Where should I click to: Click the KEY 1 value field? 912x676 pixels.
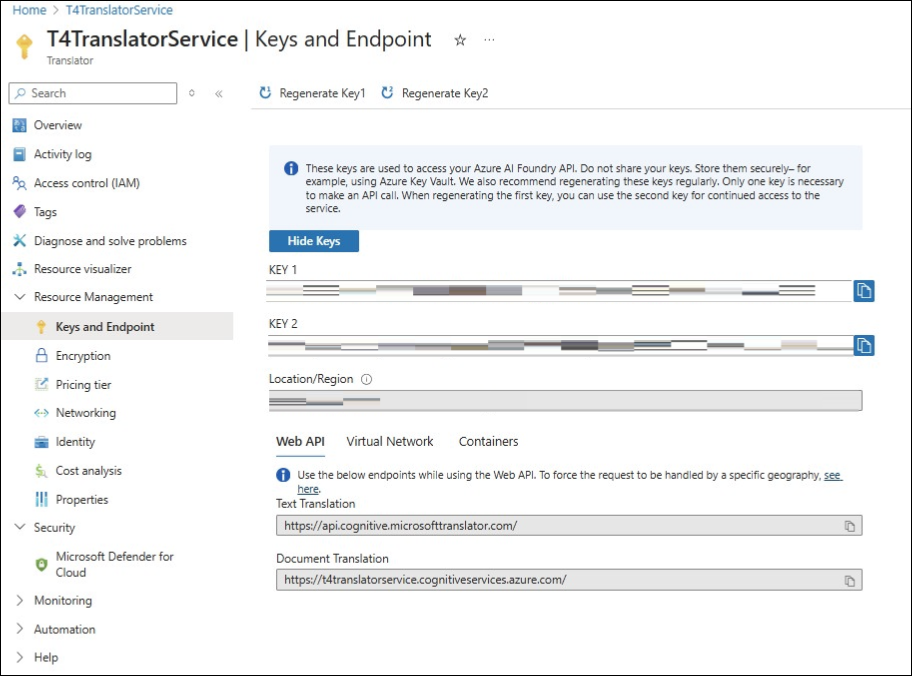559,291
